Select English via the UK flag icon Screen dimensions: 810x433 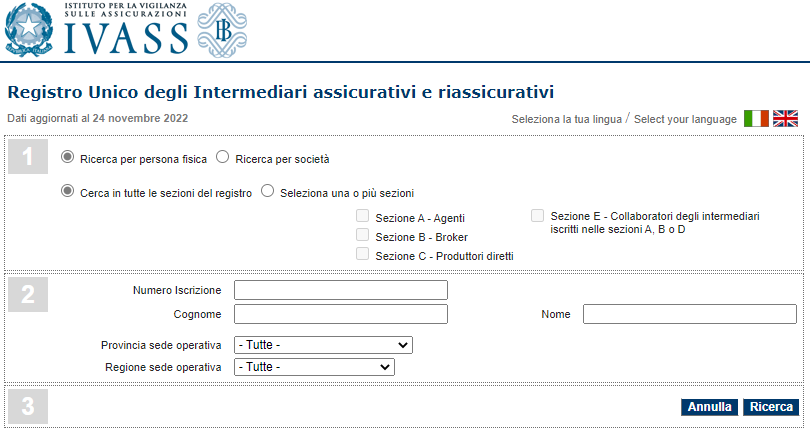click(785, 119)
